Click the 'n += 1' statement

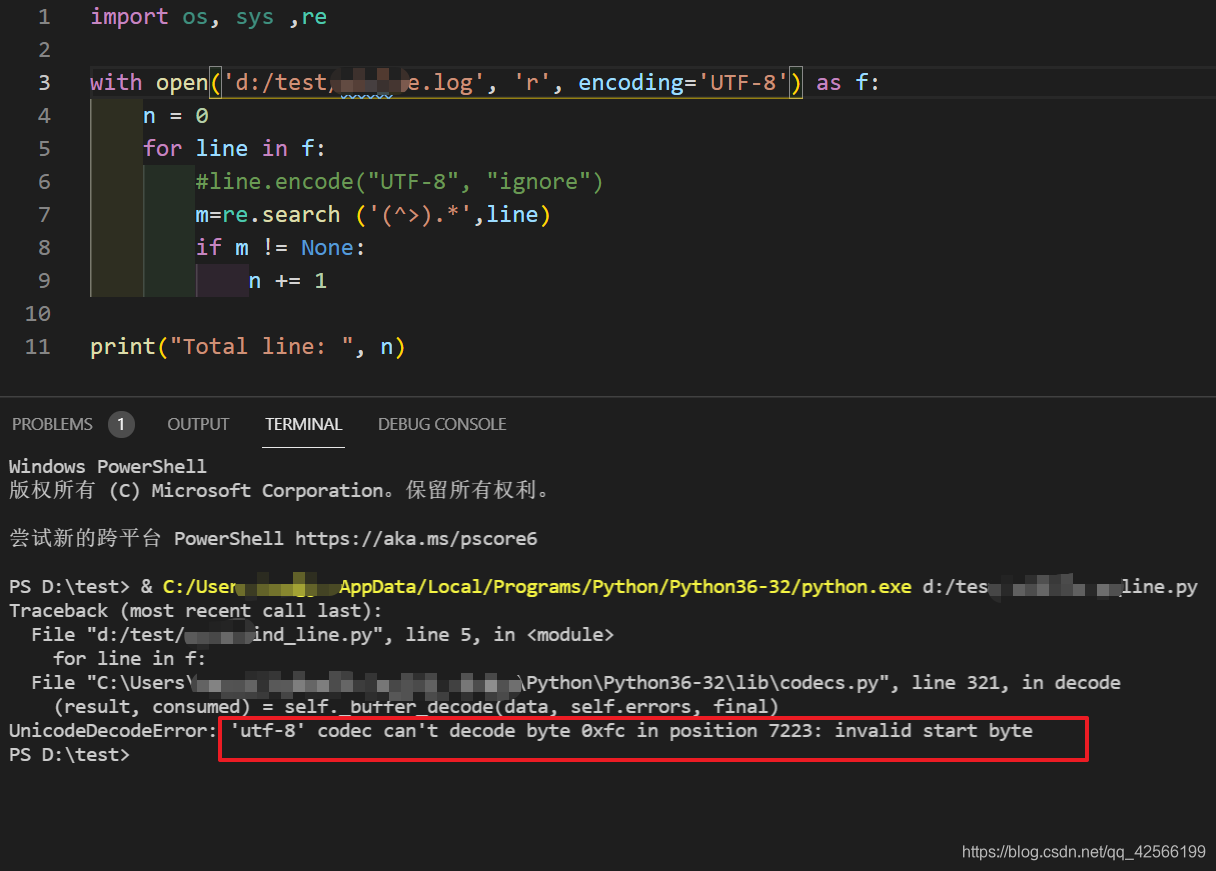coord(288,280)
